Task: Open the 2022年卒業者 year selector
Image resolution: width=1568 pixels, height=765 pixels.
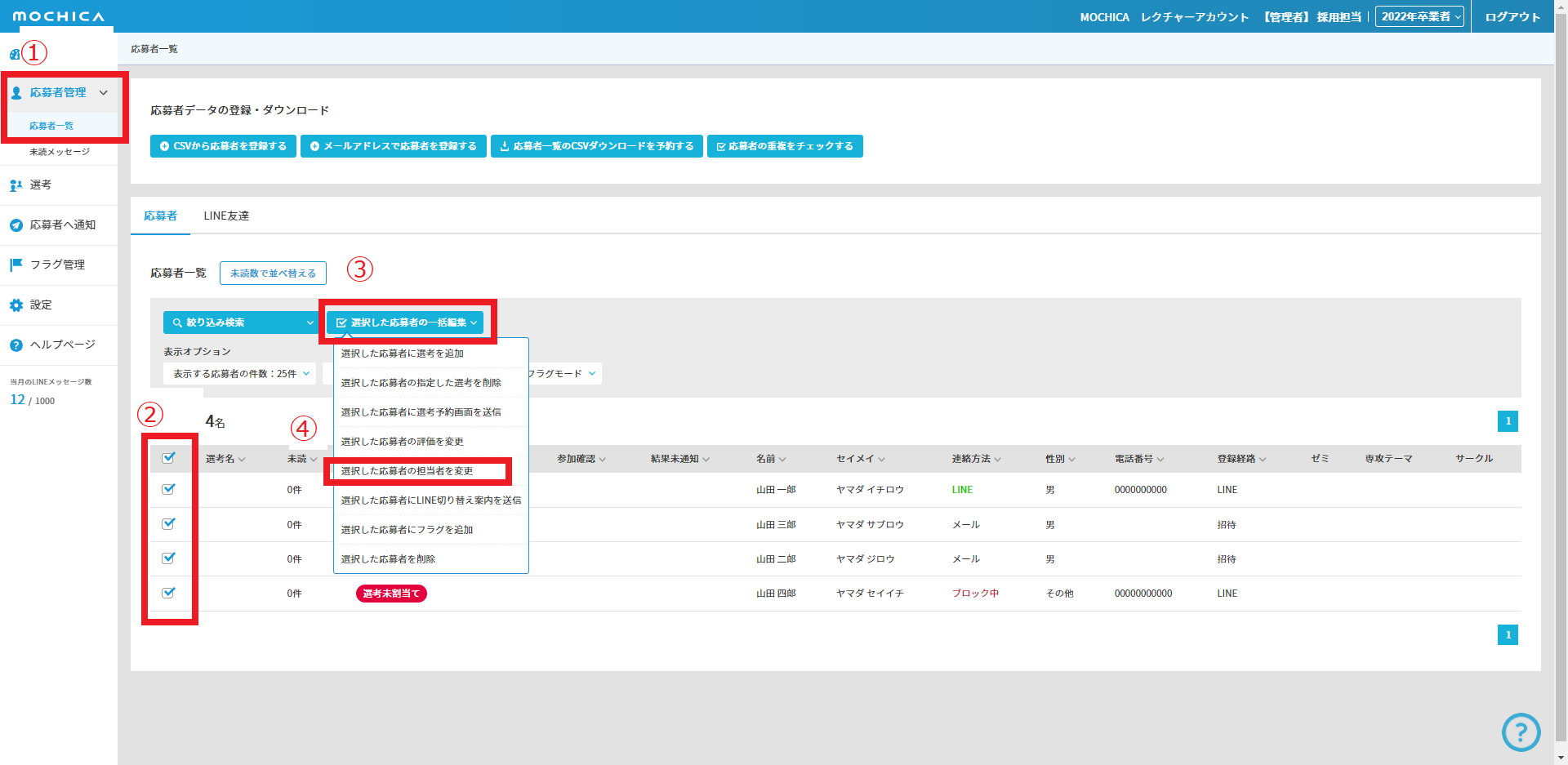Action: (1419, 16)
